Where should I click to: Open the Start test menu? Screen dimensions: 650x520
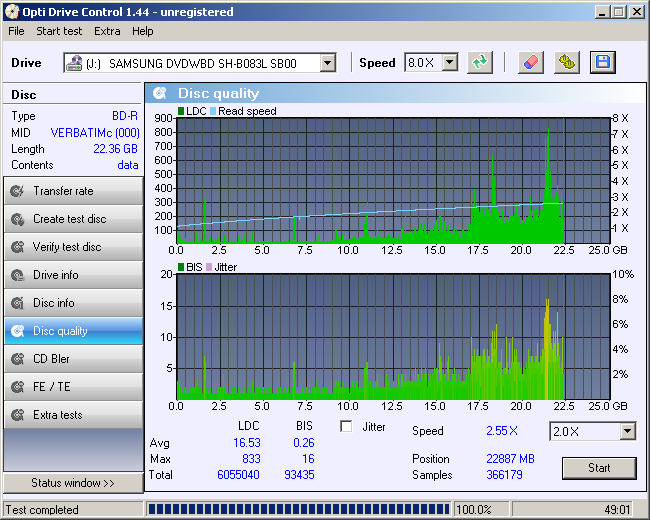click(59, 31)
